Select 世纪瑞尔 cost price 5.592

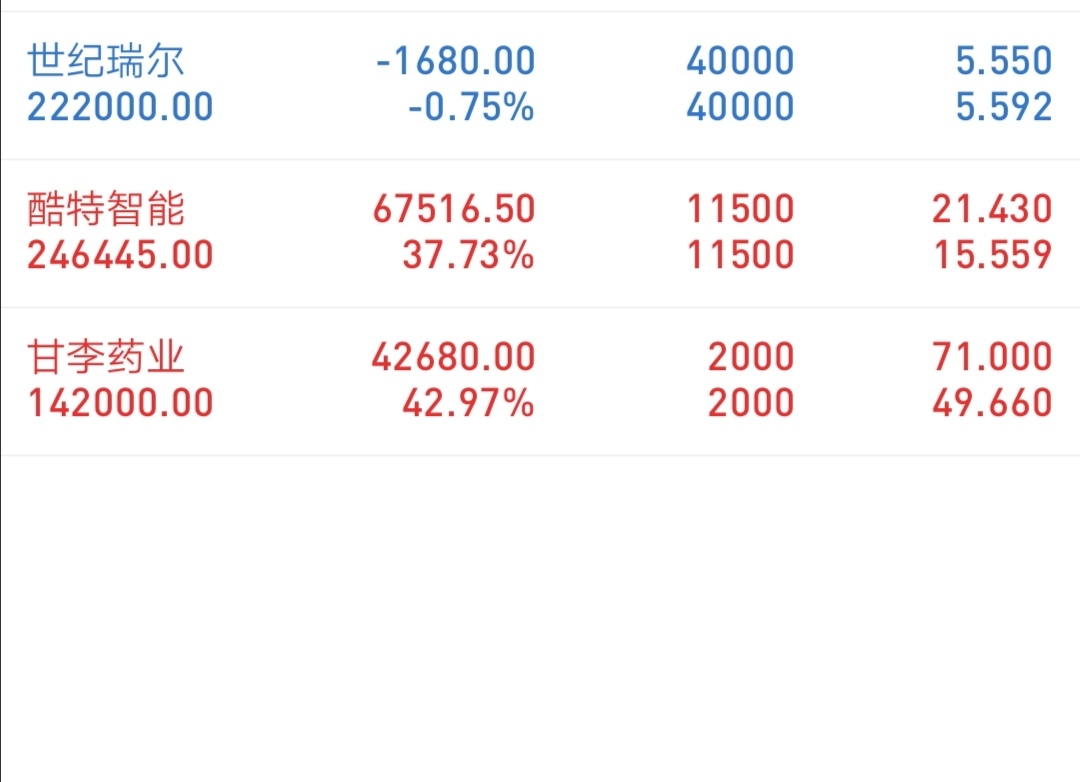point(1004,107)
